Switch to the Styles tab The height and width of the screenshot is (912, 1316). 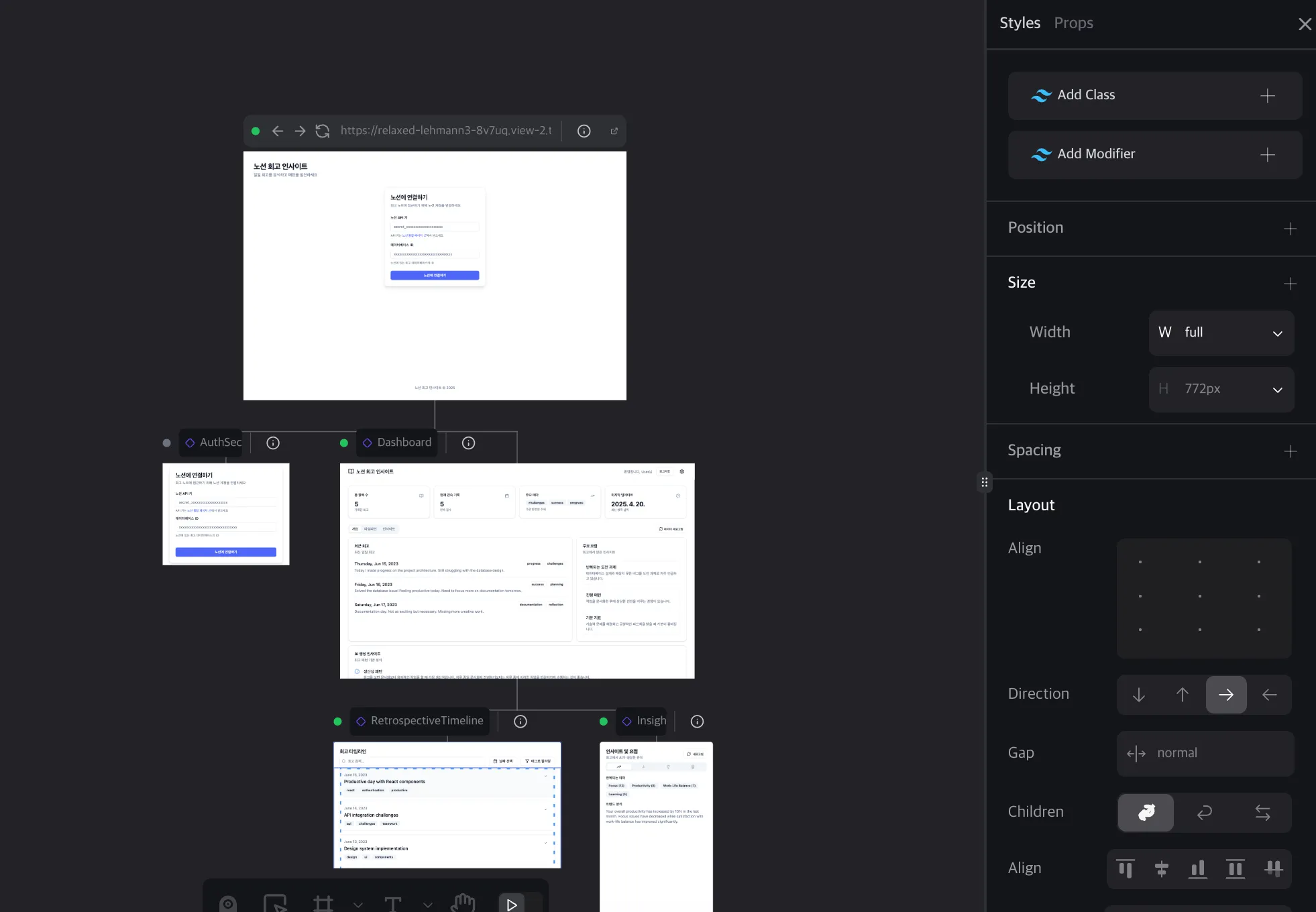point(1020,23)
